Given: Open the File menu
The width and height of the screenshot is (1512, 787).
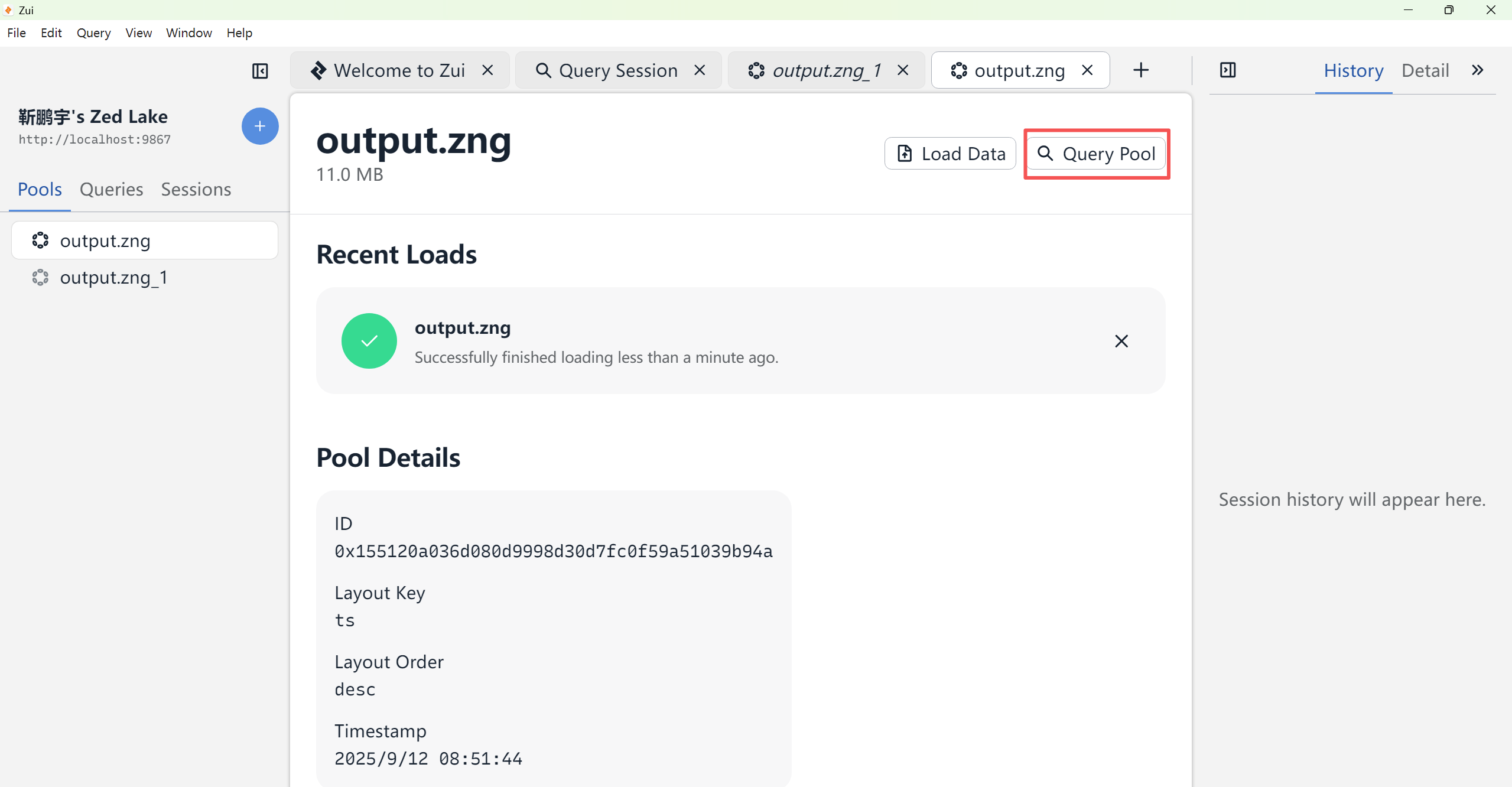Looking at the screenshot, I should click(x=17, y=33).
